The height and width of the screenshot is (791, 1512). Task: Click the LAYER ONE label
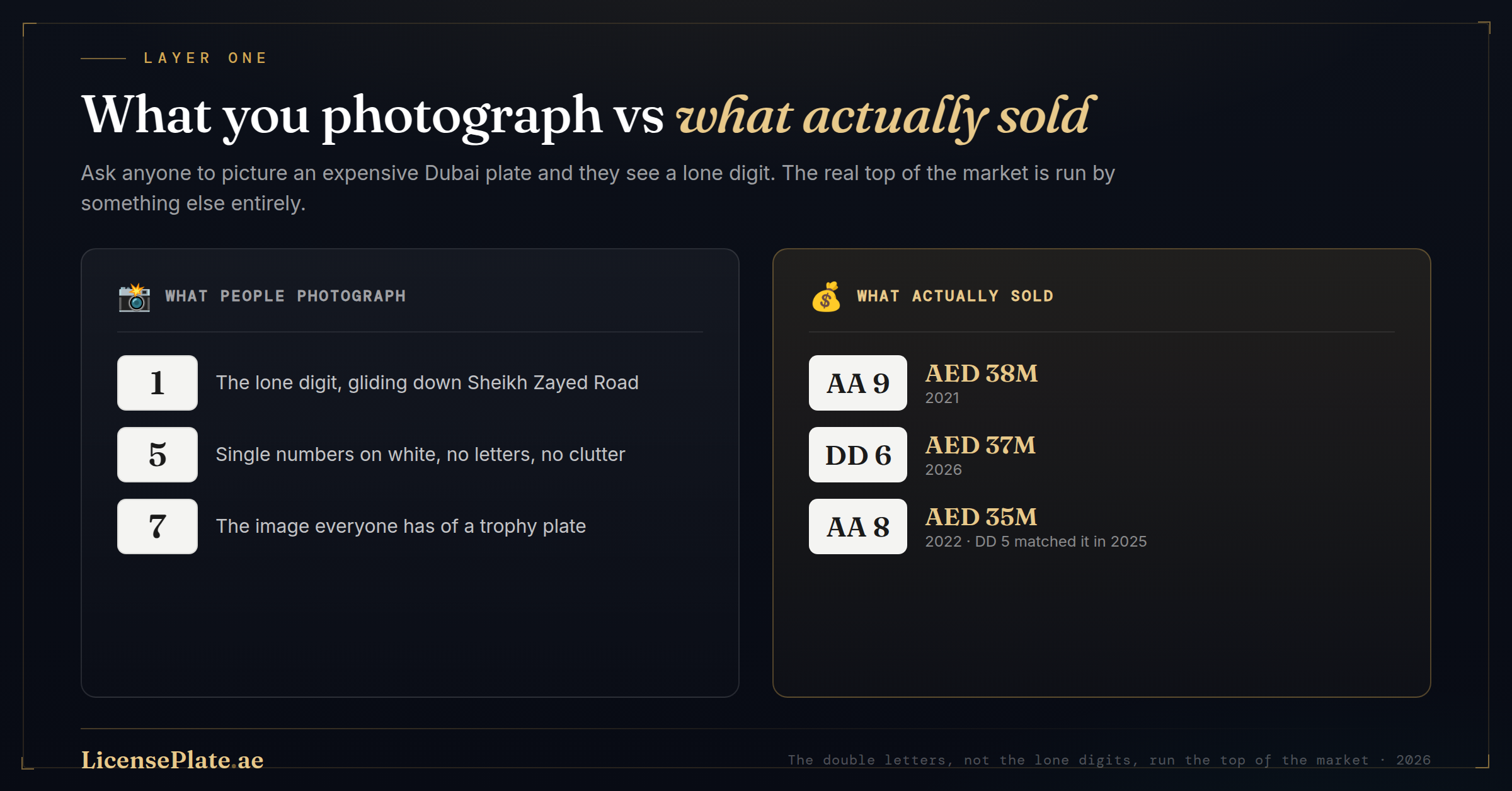pos(205,58)
